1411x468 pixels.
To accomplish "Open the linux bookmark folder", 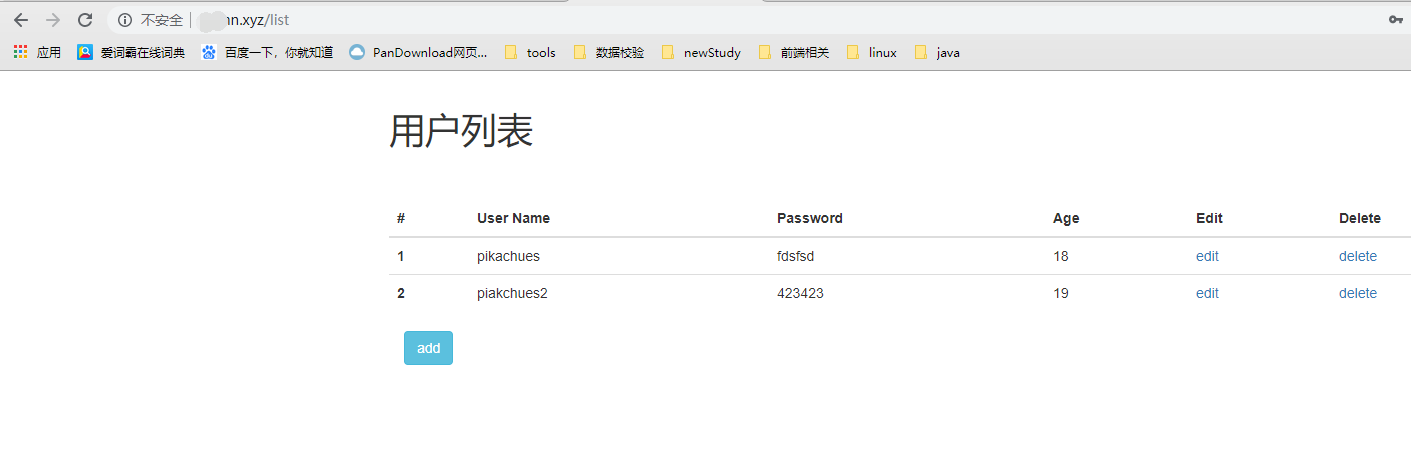I will click(x=872, y=53).
